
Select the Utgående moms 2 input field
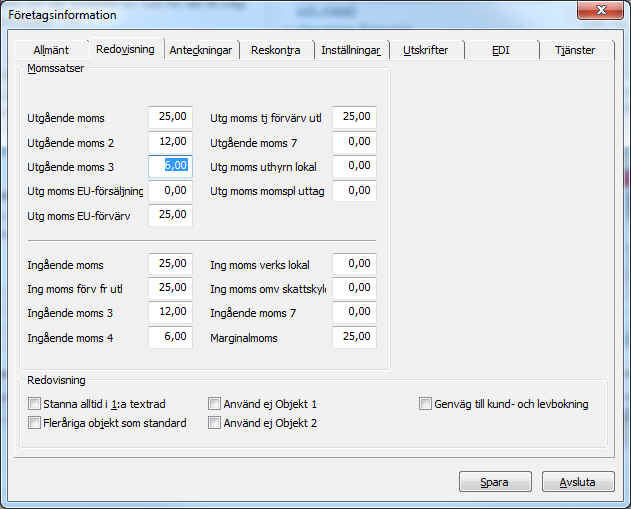click(170, 142)
